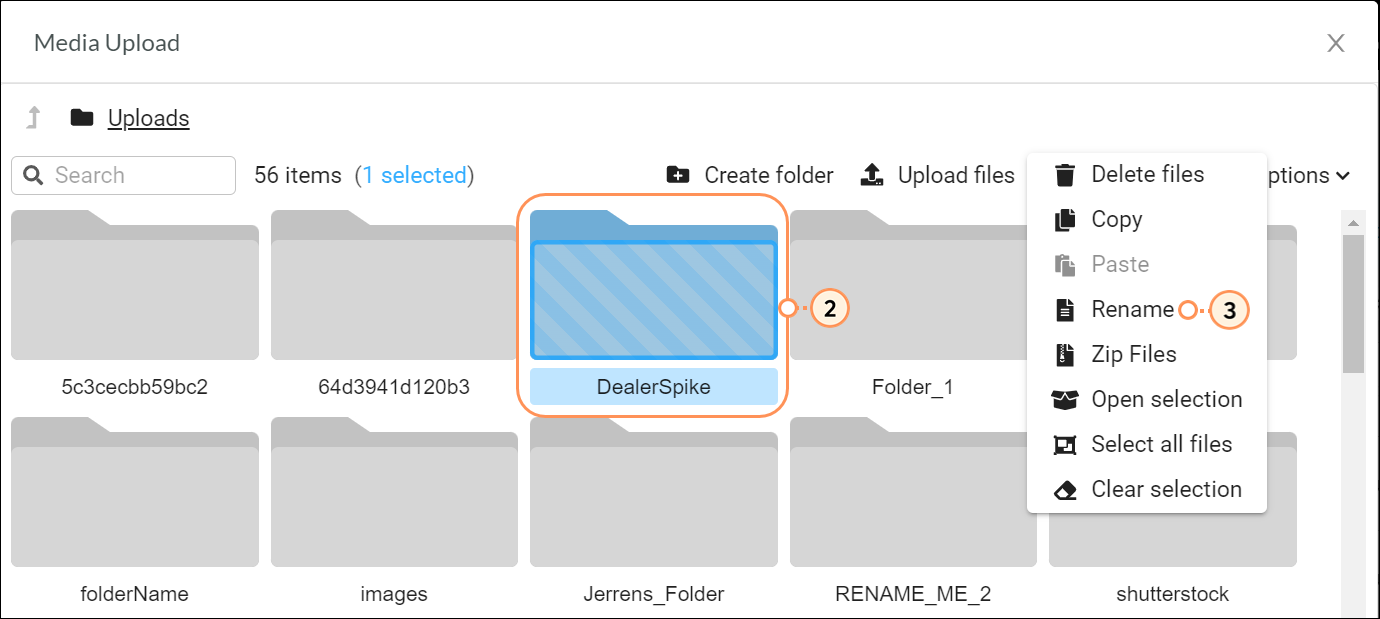This screenshot has height=619, width=1380.
Task: Expand the options dropdown chevron
Action: (x=1342, y=176)
